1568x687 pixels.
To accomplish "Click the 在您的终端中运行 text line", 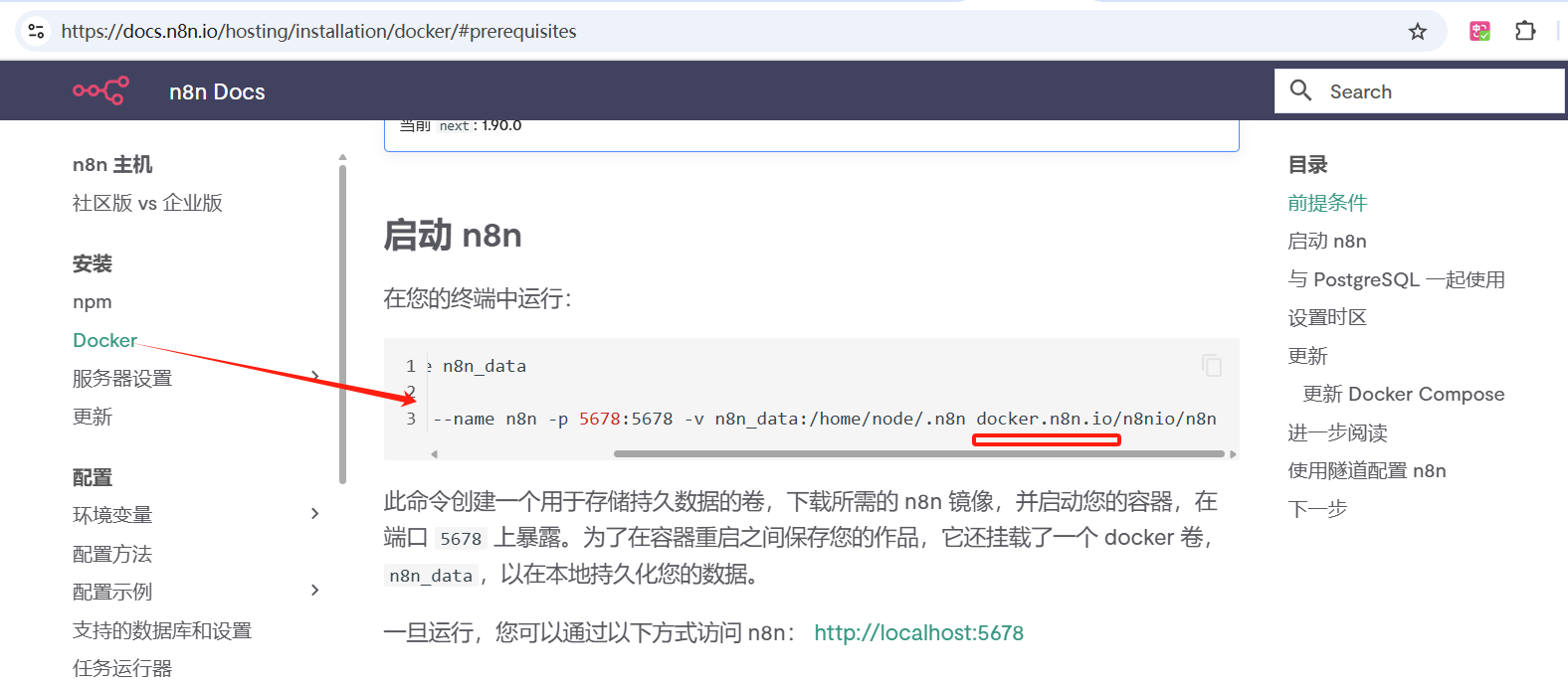I will pos(478,298).
